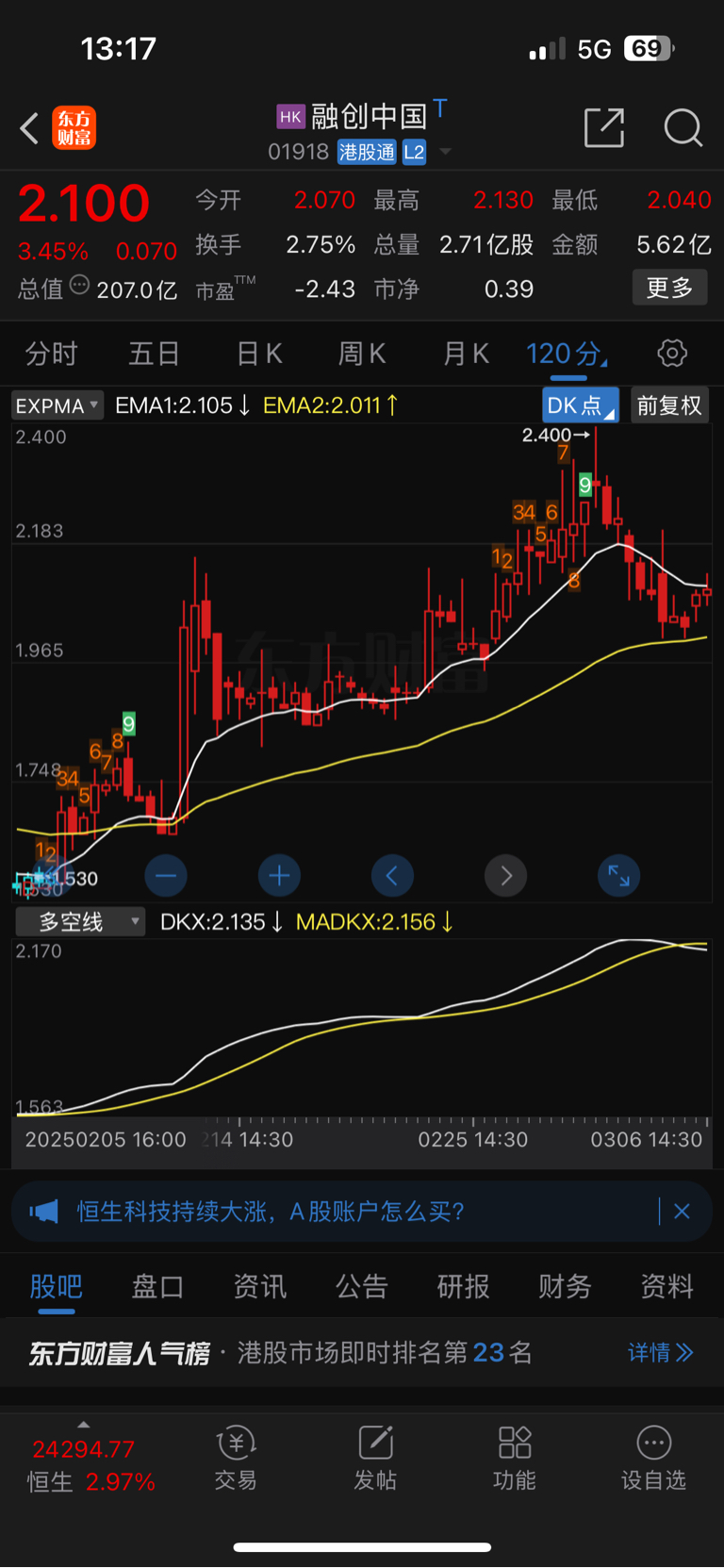The height and width of the screenshot is (1568, 724).
Task: Tap the HK market badge
Action: click(x=290, y=117)
